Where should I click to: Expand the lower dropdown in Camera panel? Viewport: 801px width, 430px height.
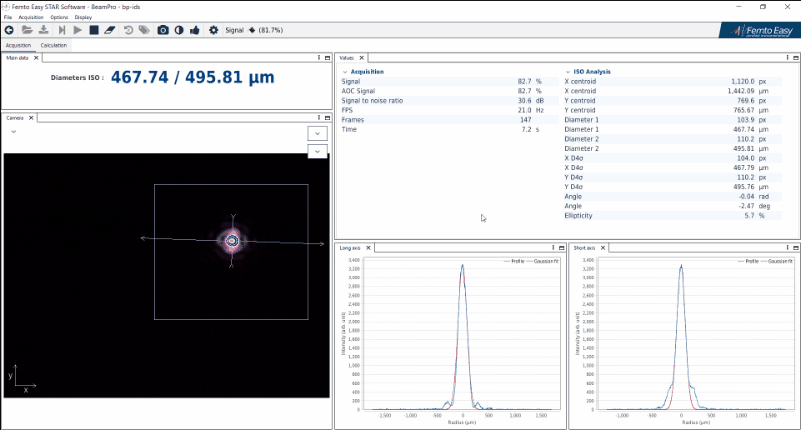pyautogui.click(x=317, y=151)
